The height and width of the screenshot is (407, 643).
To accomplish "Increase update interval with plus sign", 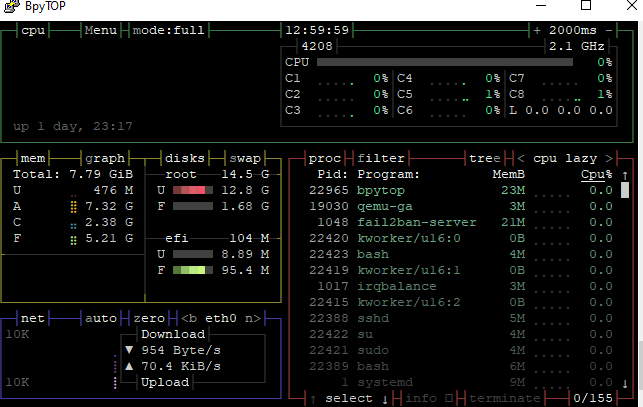I will [537, 30].
